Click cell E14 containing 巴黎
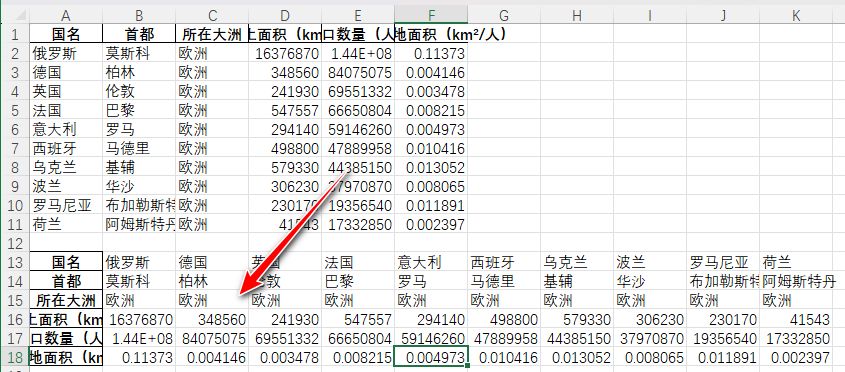This screenshot has width=845, height=372. pyautogui.click(x=358, y=281)
